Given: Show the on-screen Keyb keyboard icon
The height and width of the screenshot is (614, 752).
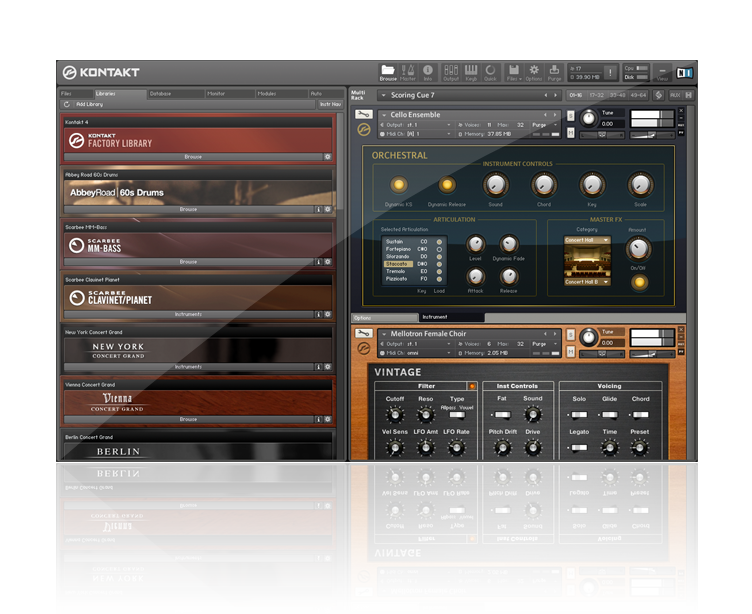Looking at the screenshot, I should (x=471, y=71).
